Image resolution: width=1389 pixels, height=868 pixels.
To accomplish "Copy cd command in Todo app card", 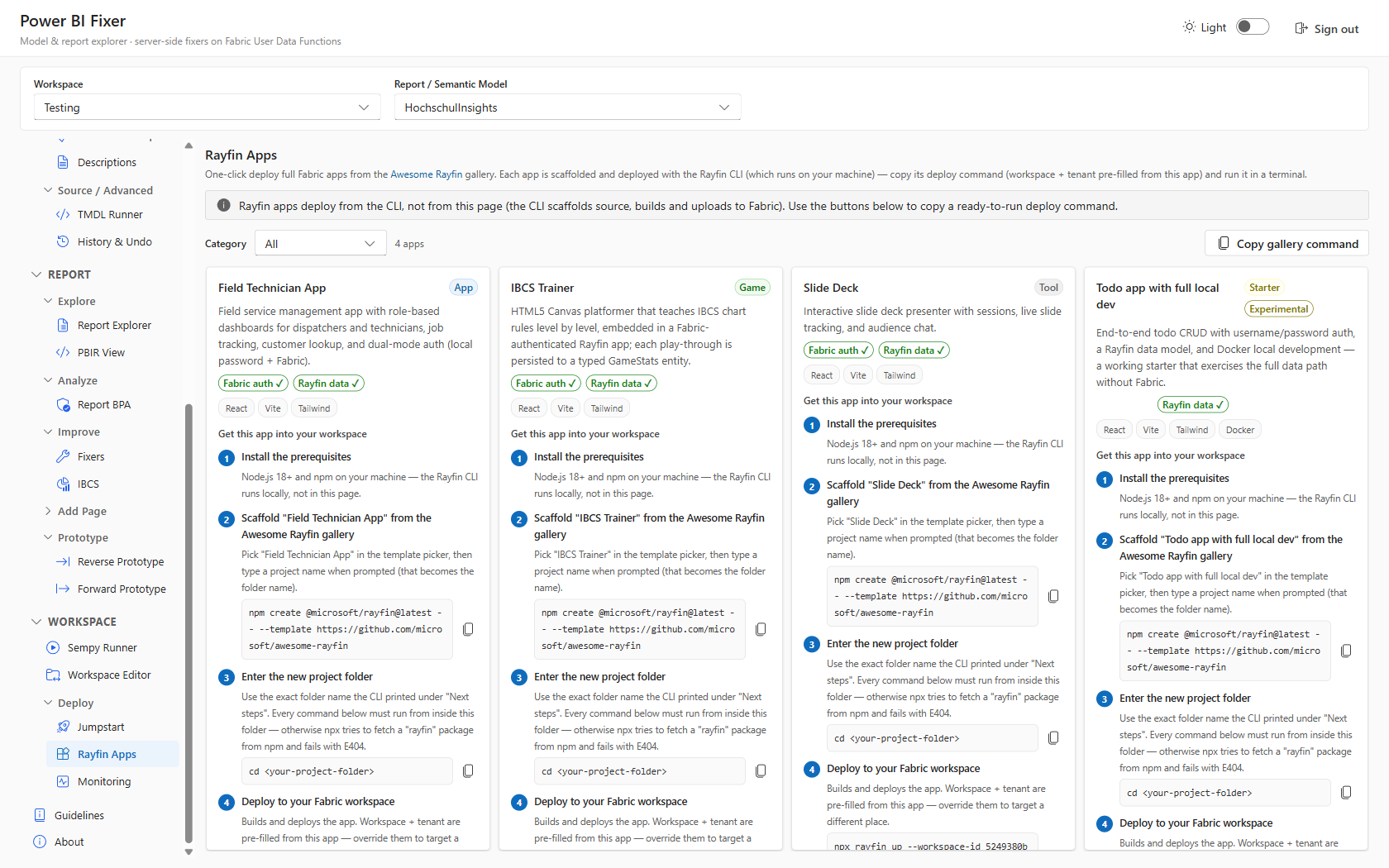I will (x=1346, y=793).
